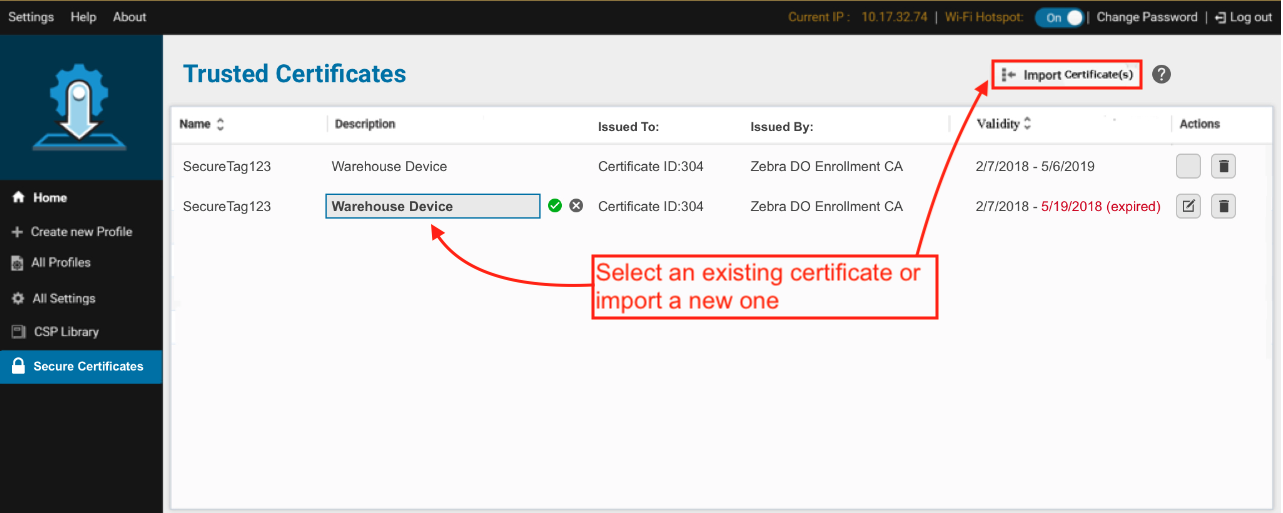1283x513 pixels.
Task: Delete the expired SecureTag123 certificate
Action: pyautogui.click(x=1224, y=207)
